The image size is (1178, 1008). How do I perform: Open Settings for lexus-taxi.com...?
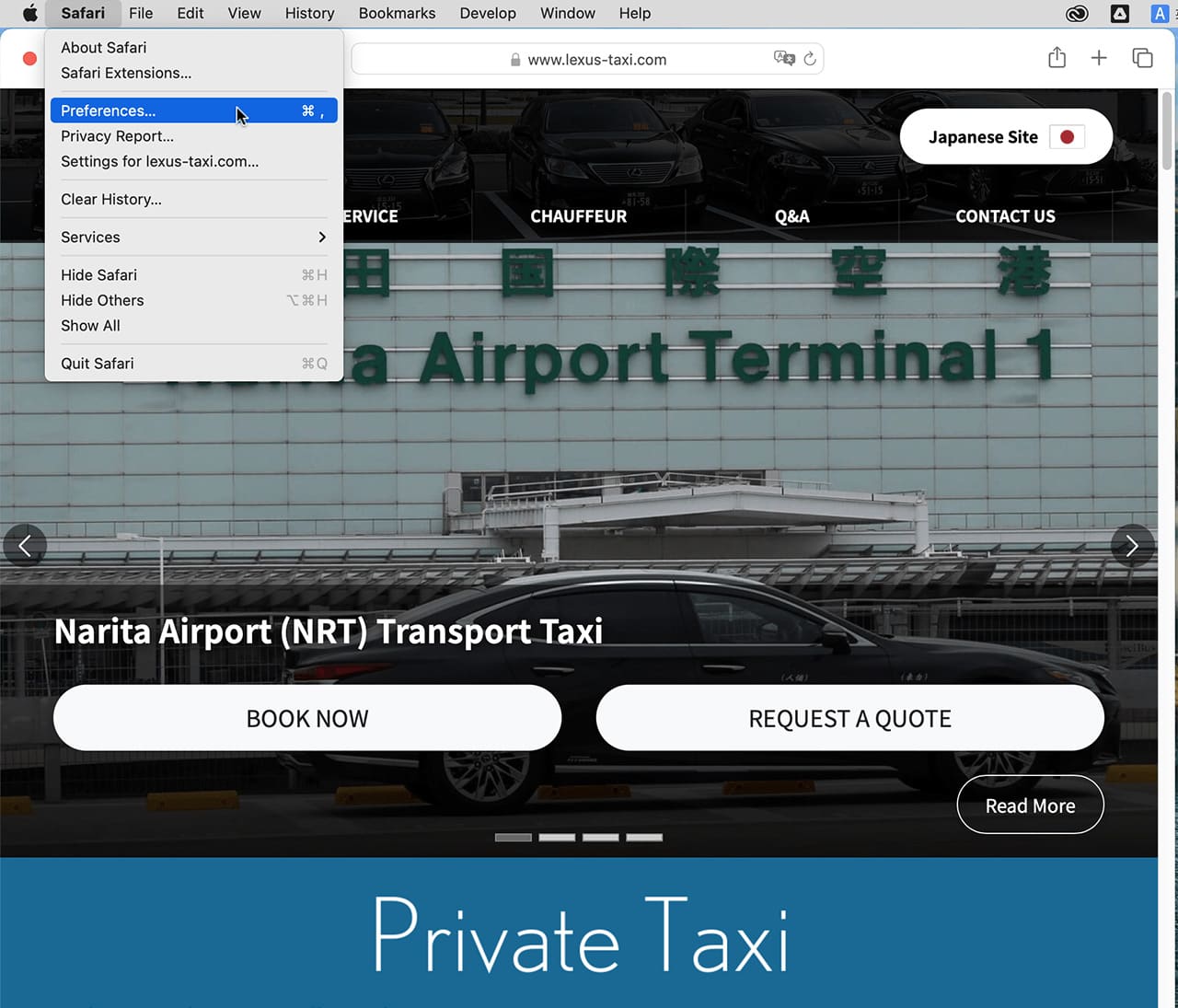(194, 161)
